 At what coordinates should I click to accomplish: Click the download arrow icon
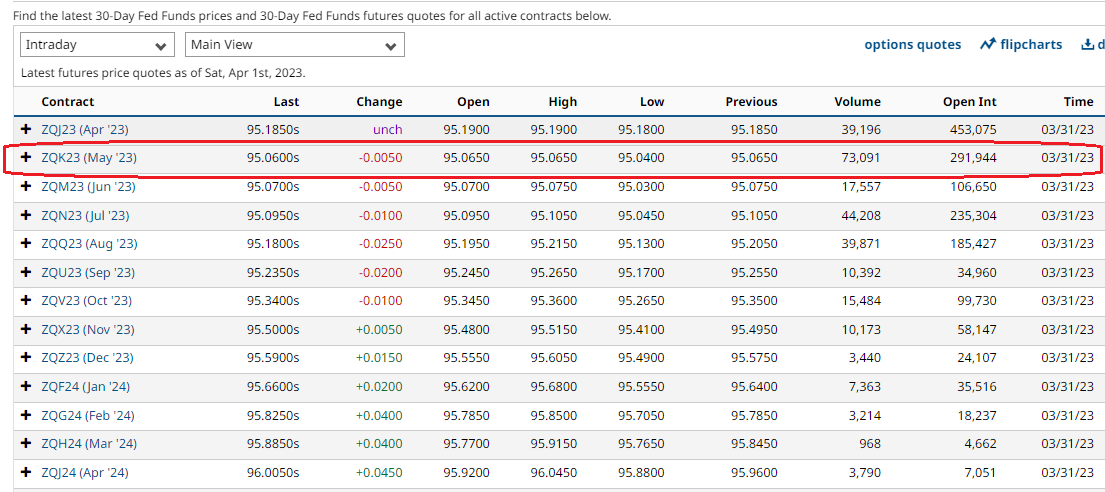coord(1087,44)
